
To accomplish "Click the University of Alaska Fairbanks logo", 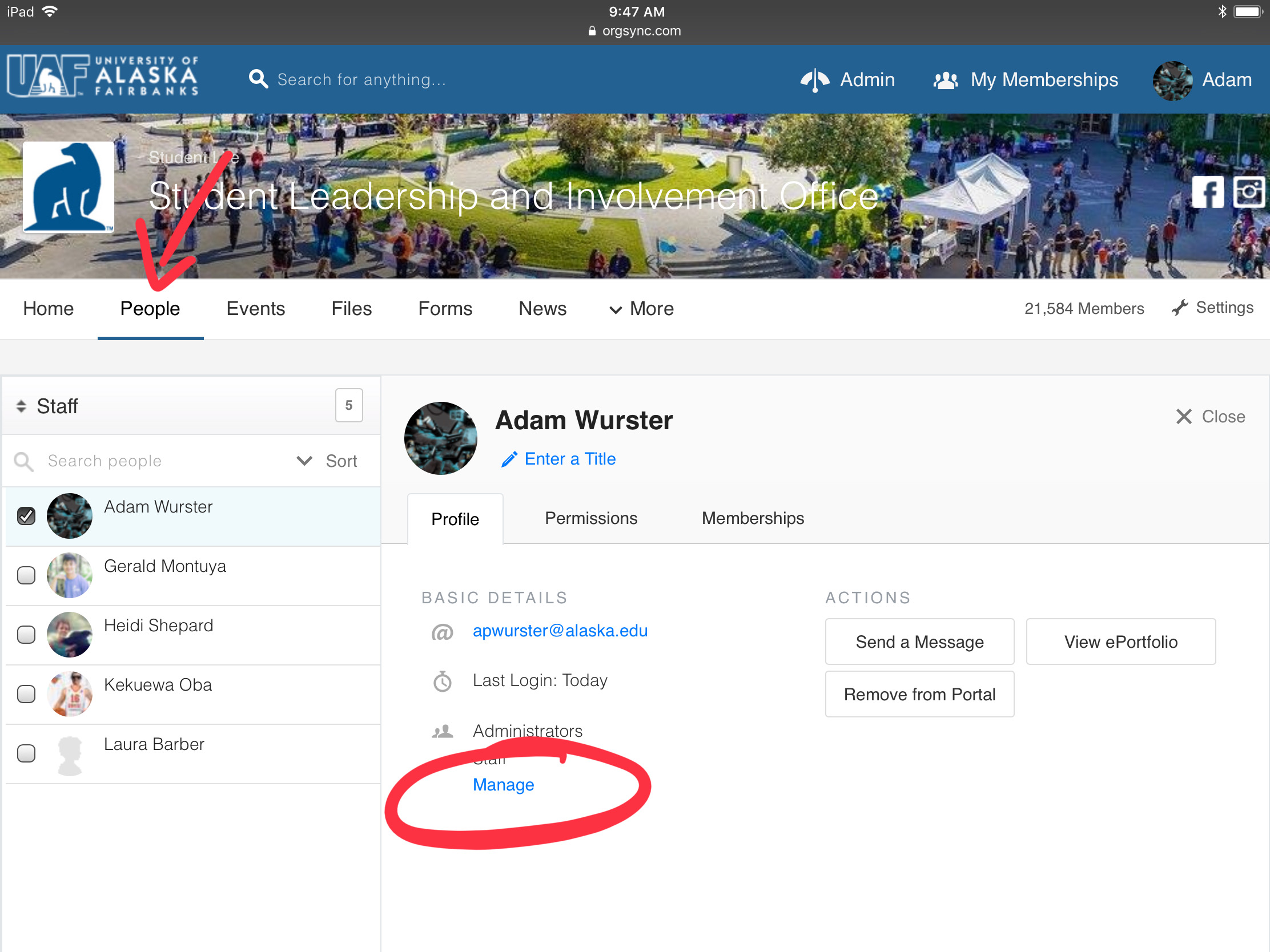I will [103, 76].
